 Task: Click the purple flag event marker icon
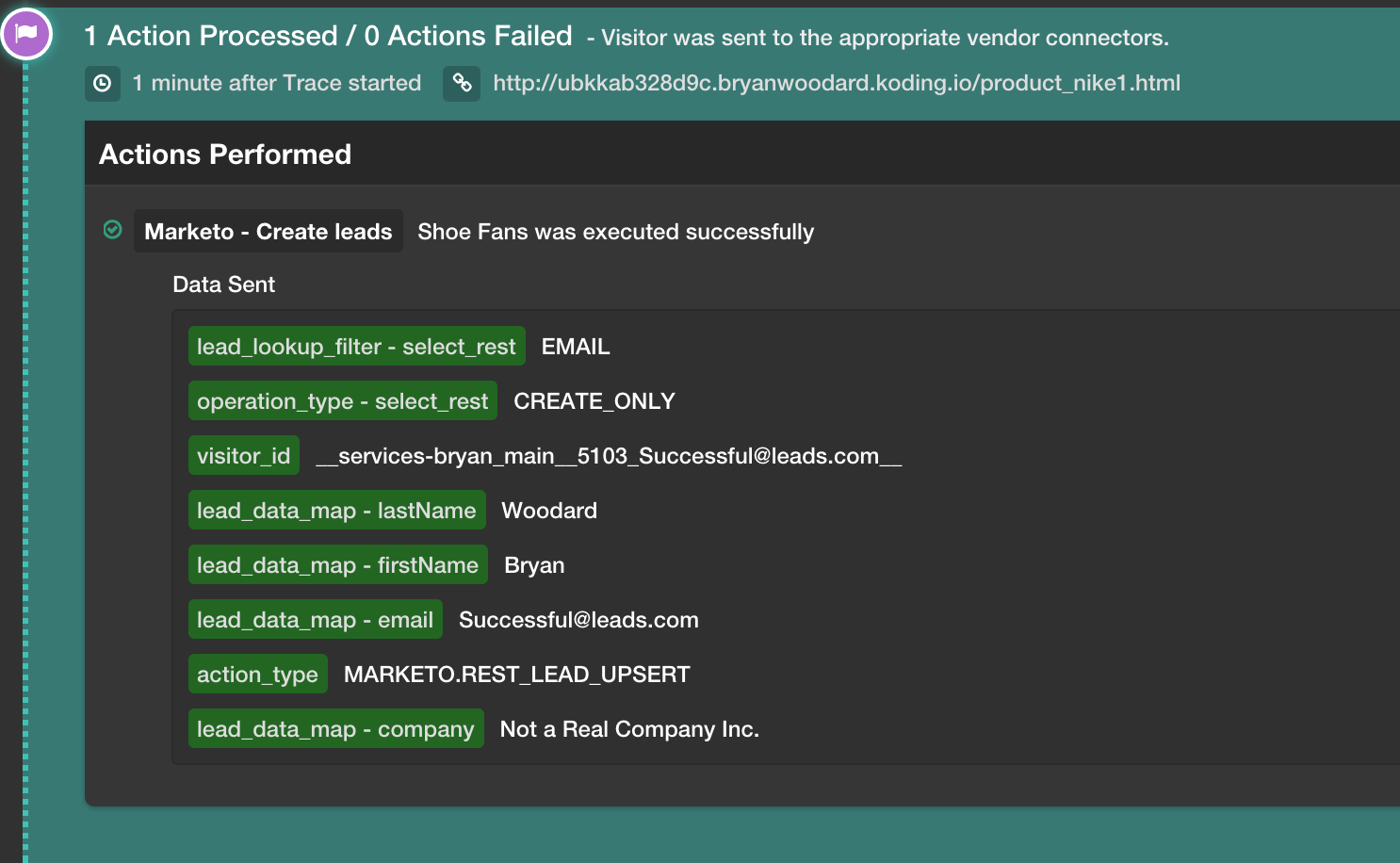tap(26, 34)
